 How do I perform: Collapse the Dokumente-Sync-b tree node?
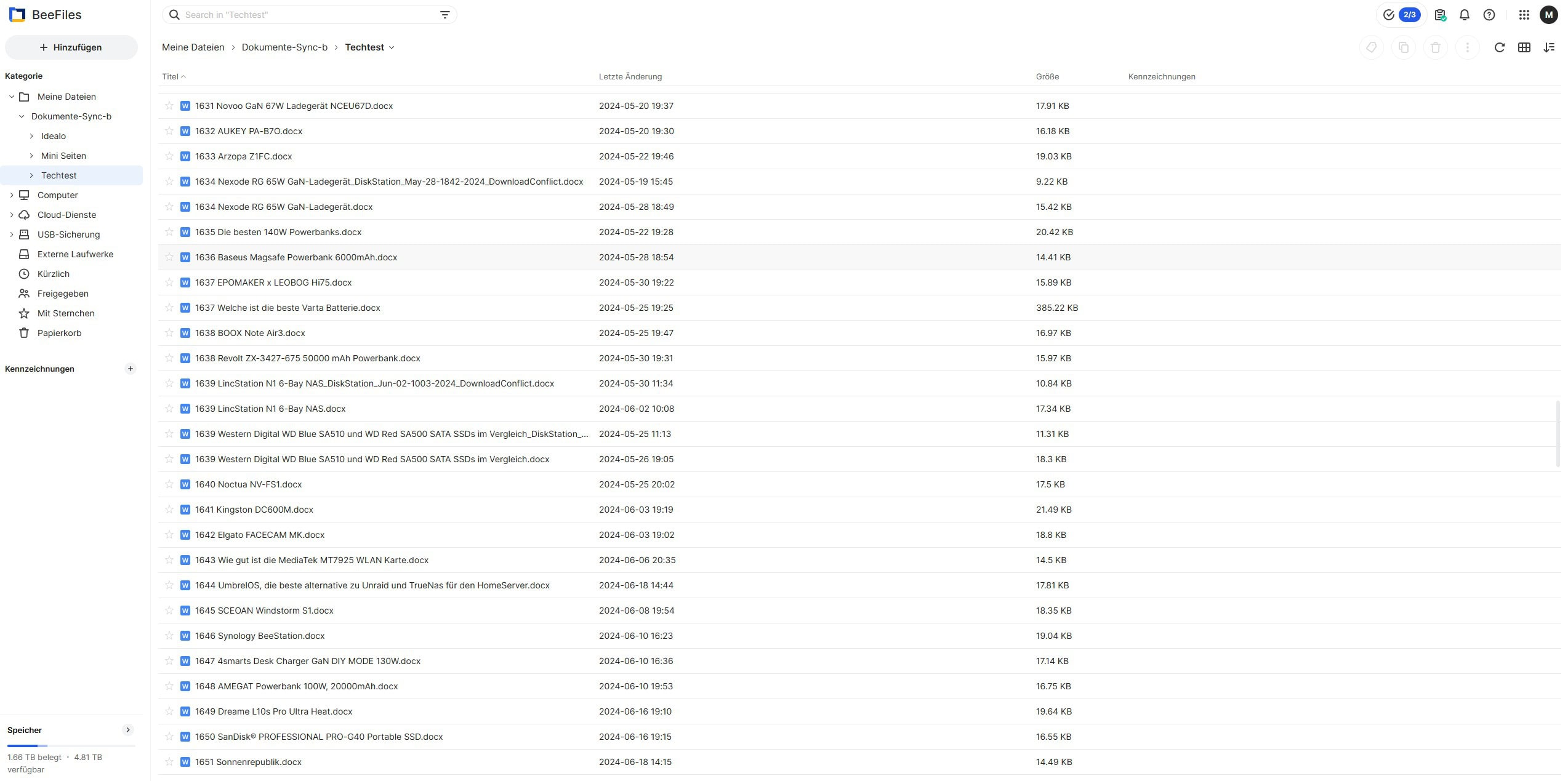click(x=22, y=116)
